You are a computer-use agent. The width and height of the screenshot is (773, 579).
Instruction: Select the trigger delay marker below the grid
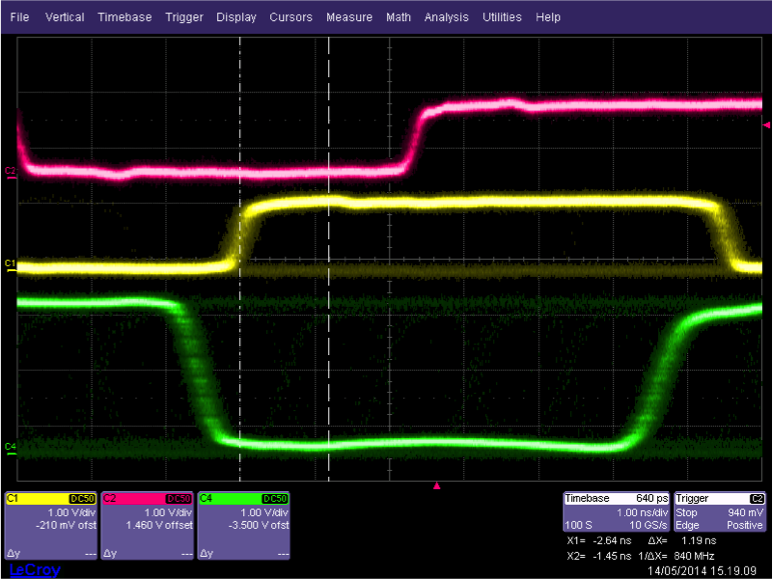436,486
